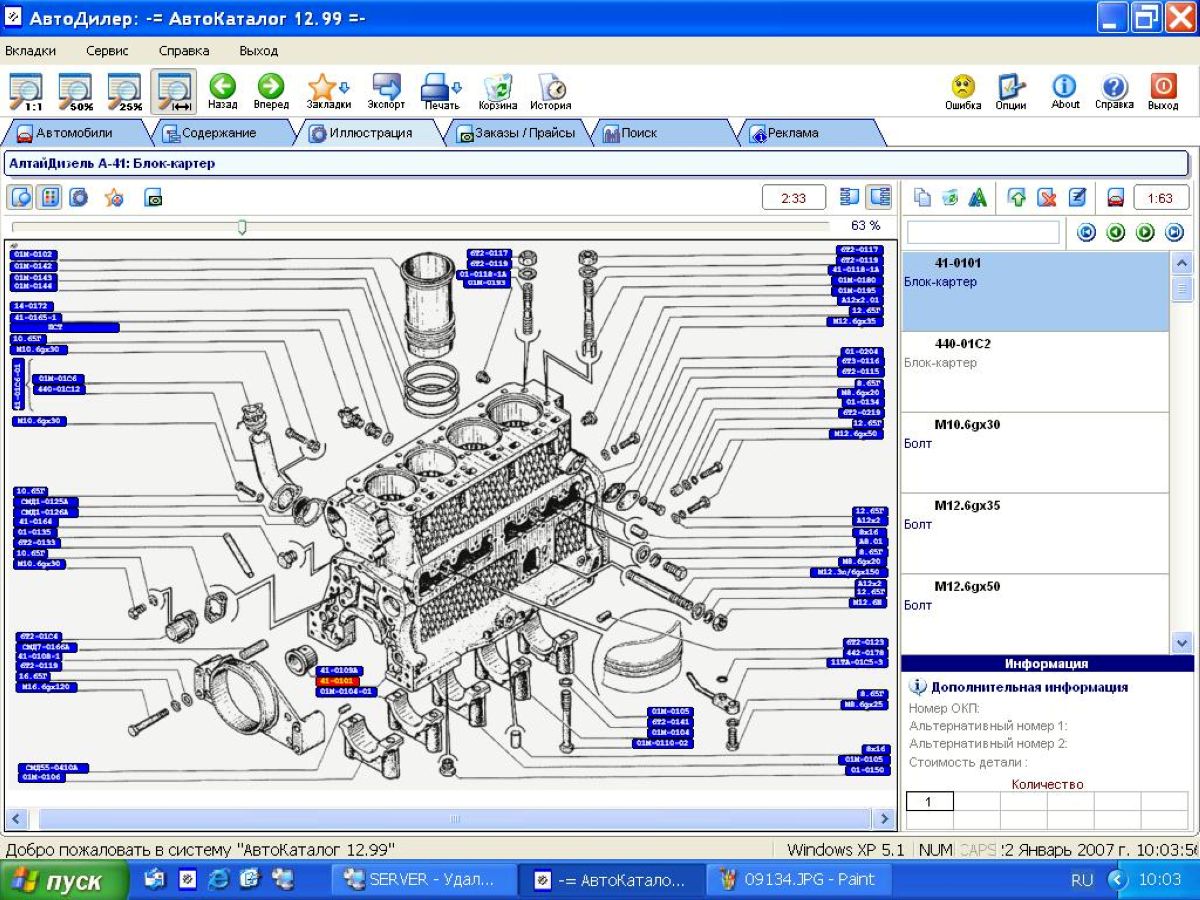Click the 50% zoom icon
1200x900 pixels.
tap(75, 91)
